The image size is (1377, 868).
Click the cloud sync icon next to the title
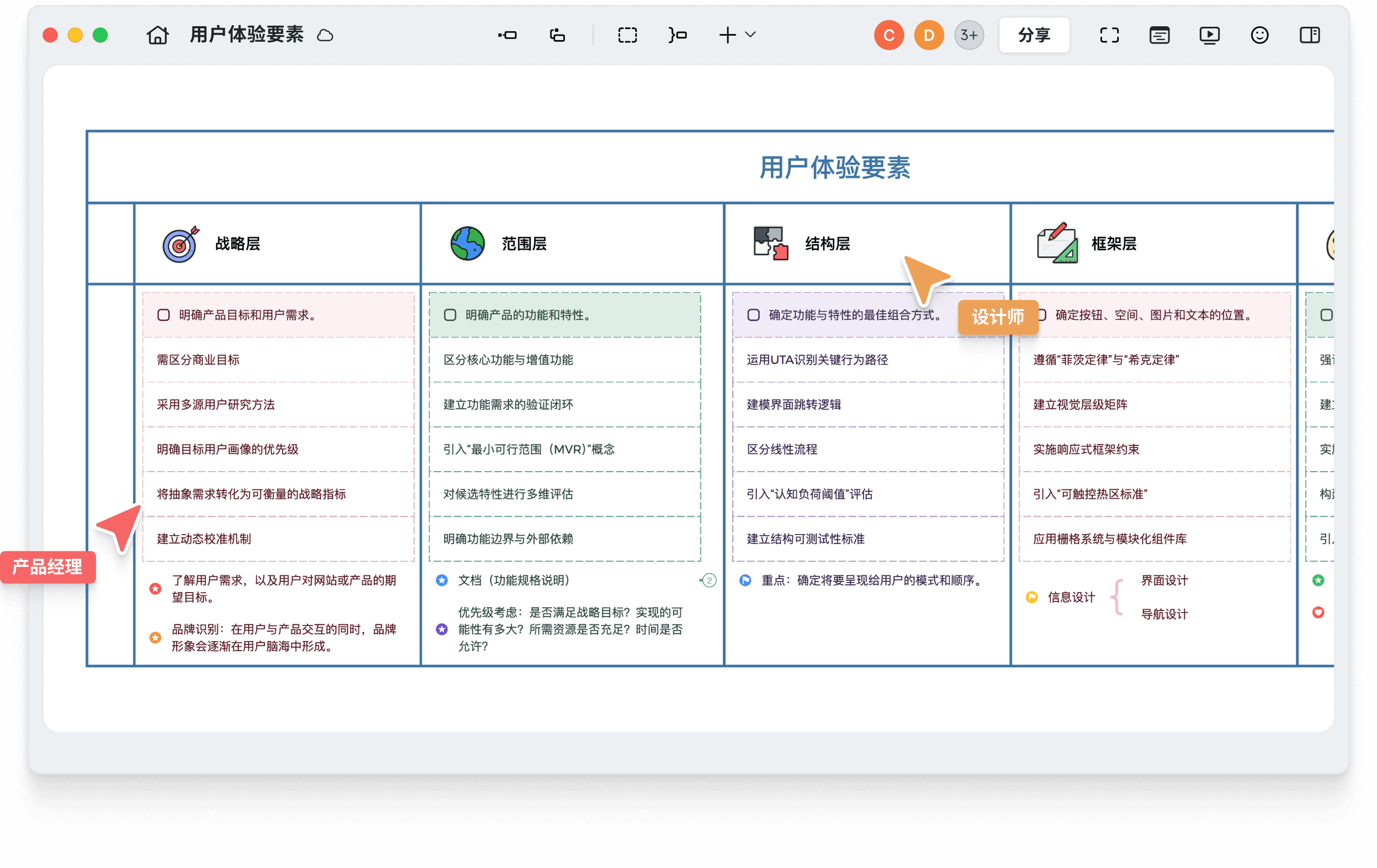pos(325,35)
